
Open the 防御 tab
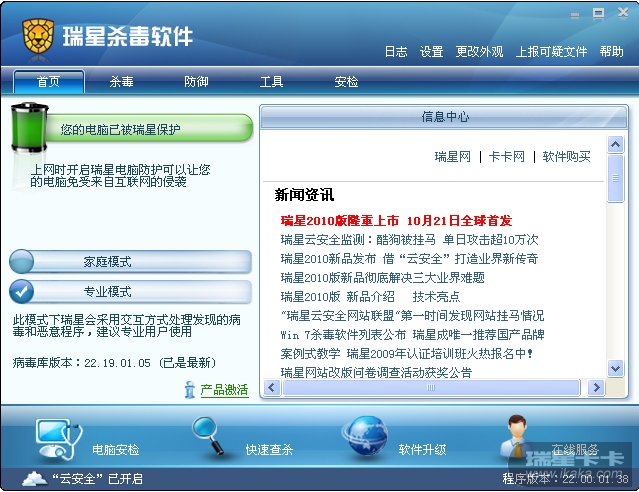(x=196, y=82)
